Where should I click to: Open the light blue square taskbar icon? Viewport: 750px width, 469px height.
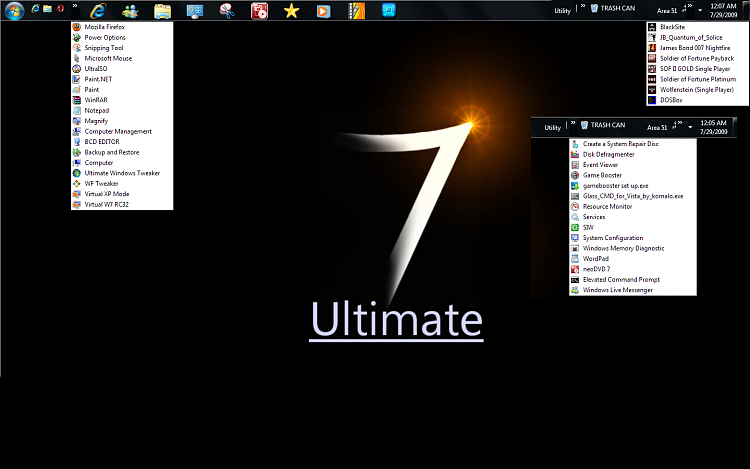(389, 10)
